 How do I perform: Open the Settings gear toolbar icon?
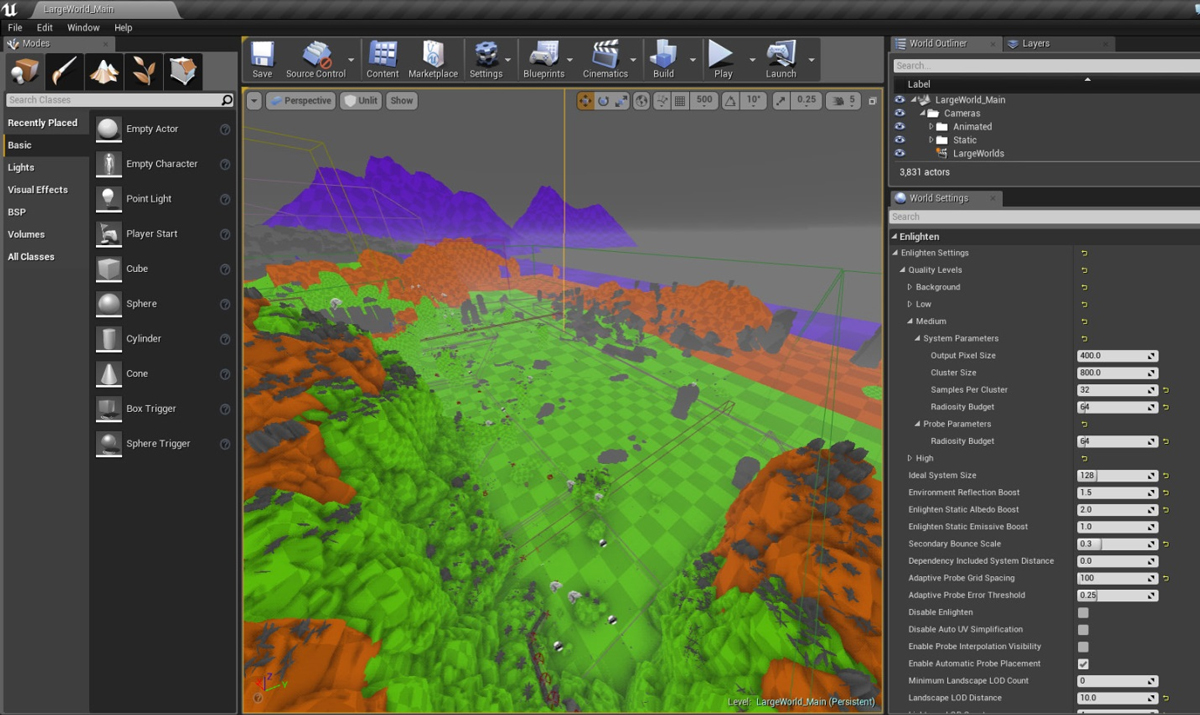[486, 60]
